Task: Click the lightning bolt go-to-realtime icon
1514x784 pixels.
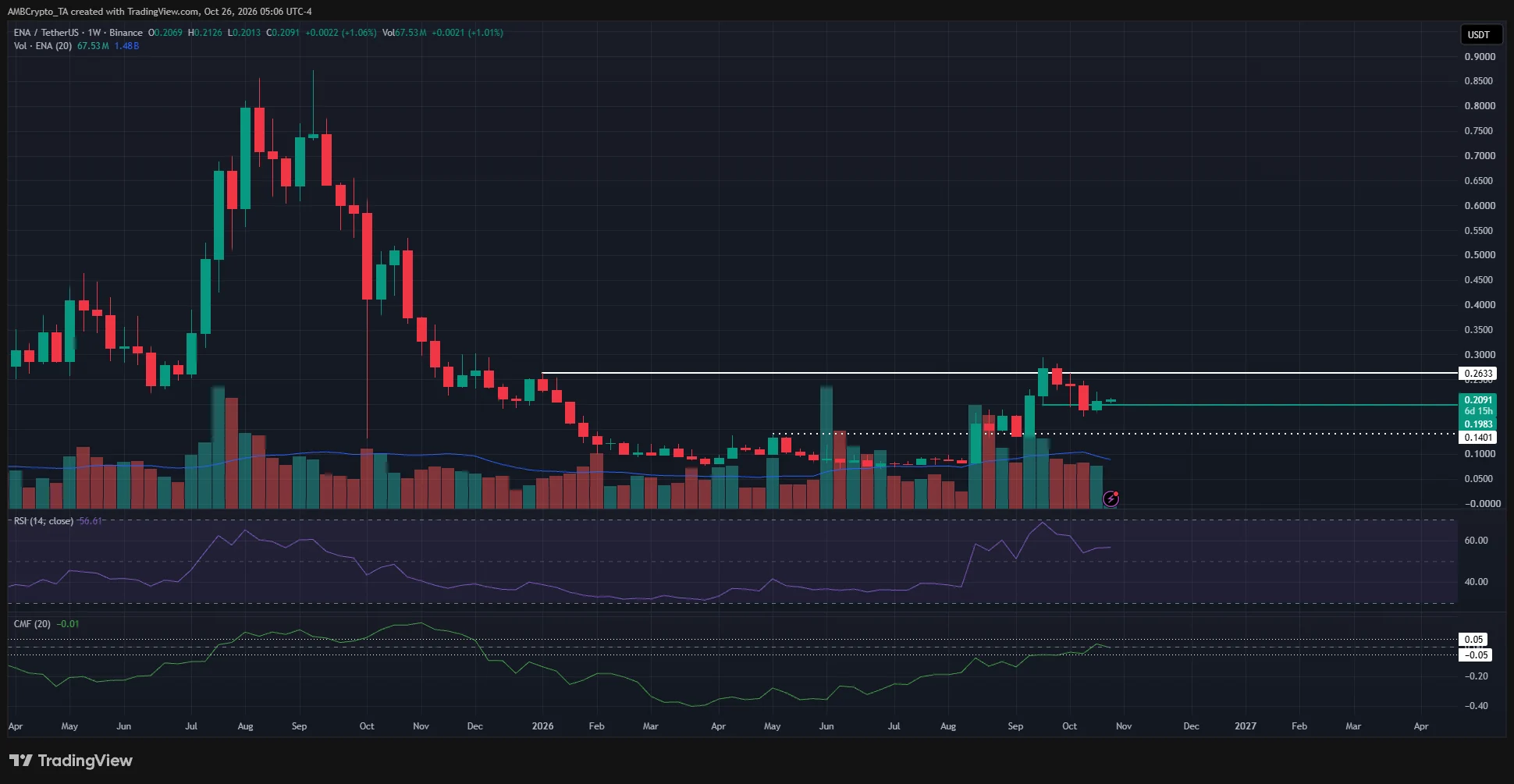Action: click(1111, 498)
